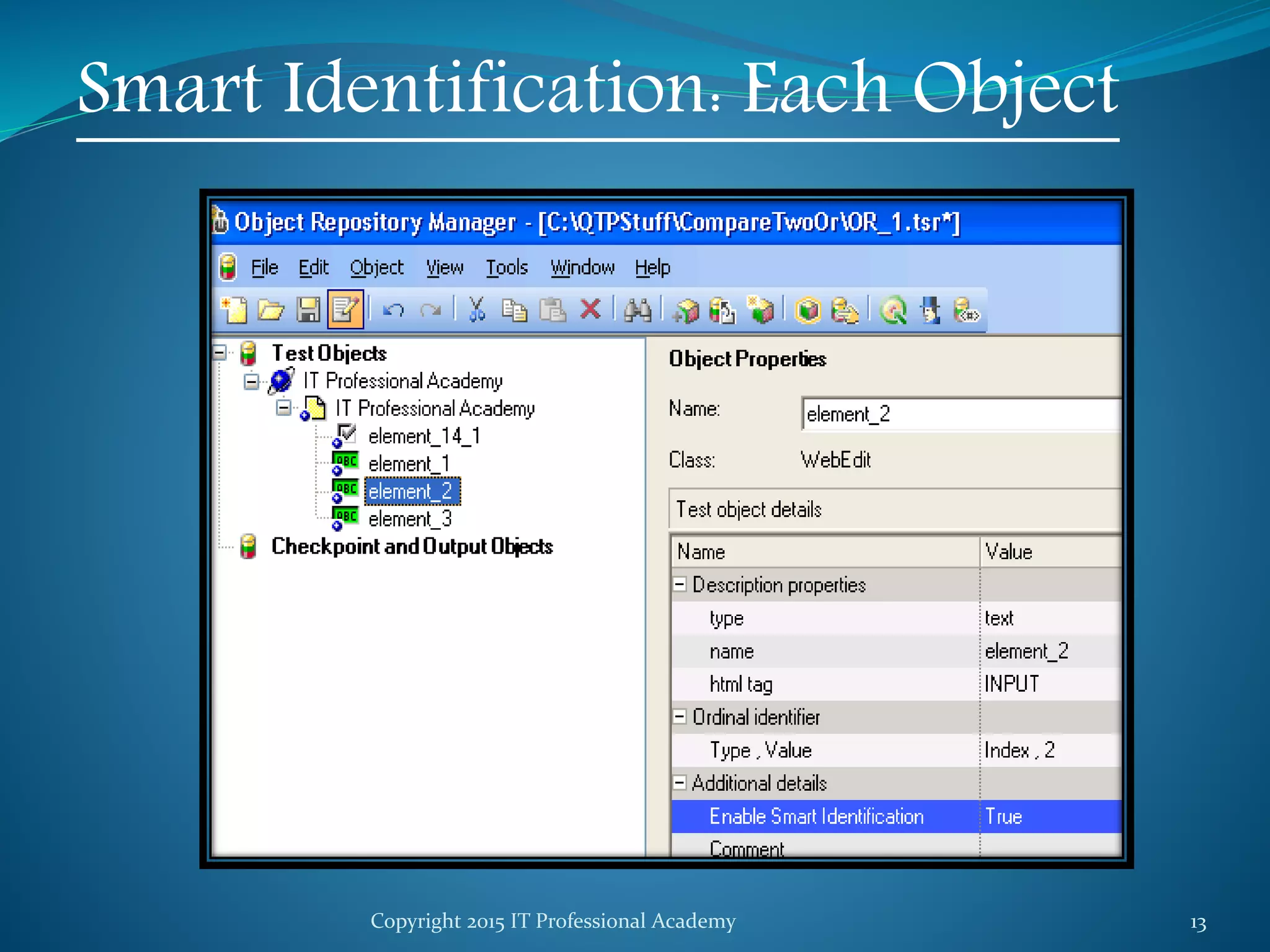Click the top-hat man Object Spy icon
1270x952 pixels.
click(x=930, y=310)
